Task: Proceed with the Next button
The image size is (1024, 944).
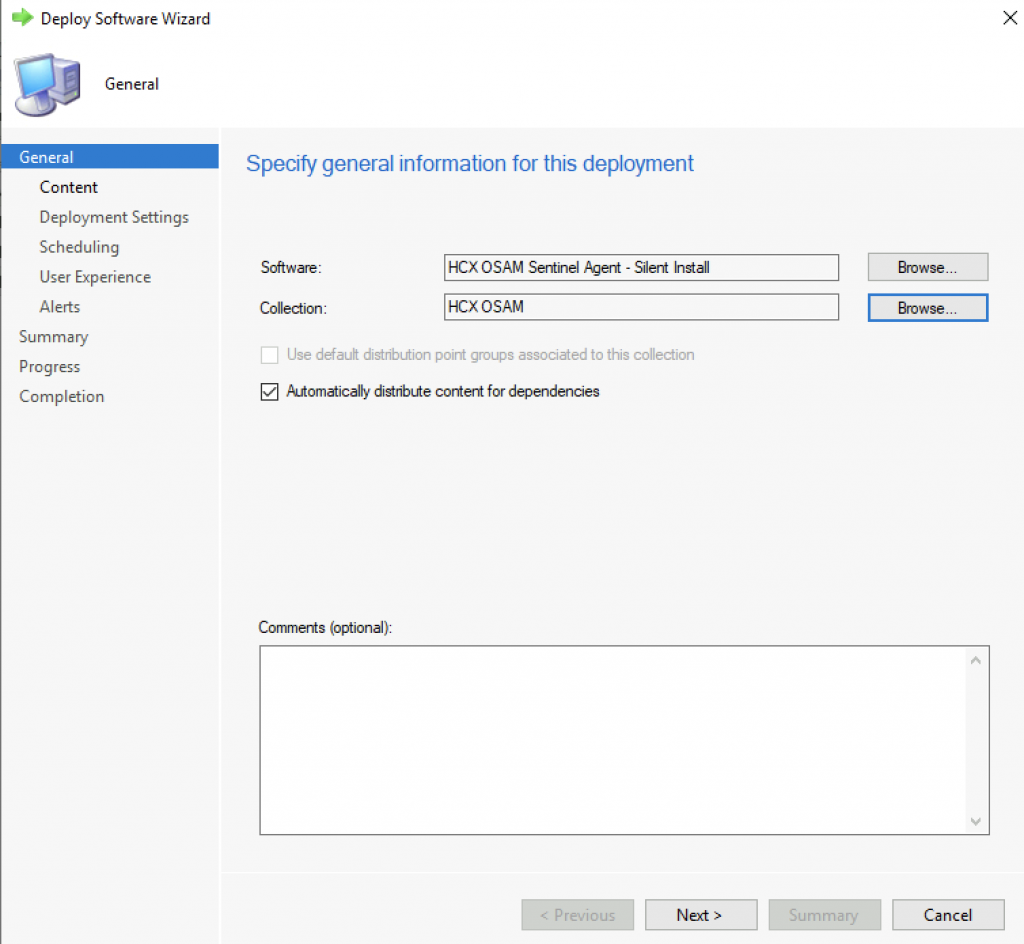Action: coord(701,915)
